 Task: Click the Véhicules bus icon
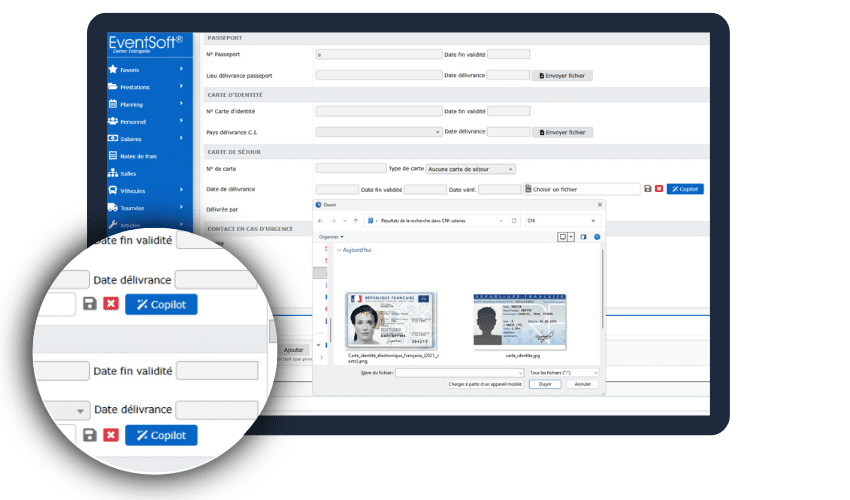113,190
